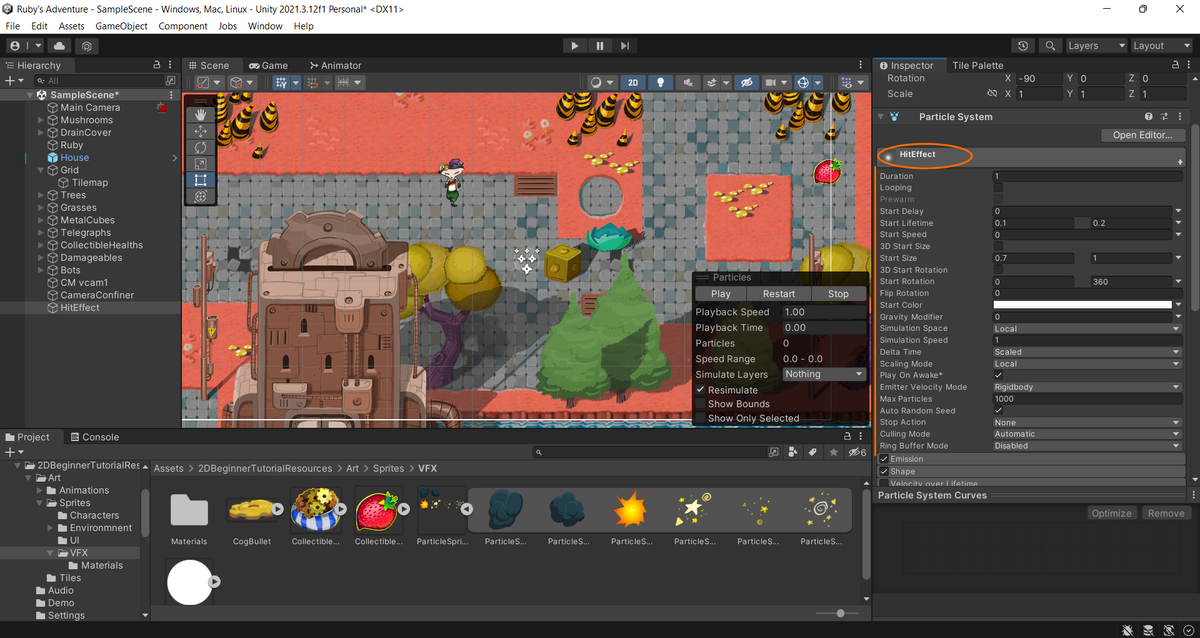Viewport: 1200px width, 638px height.
Task: Open the Scaling Mode dropdown
Action: click(x=1087, y=364)
